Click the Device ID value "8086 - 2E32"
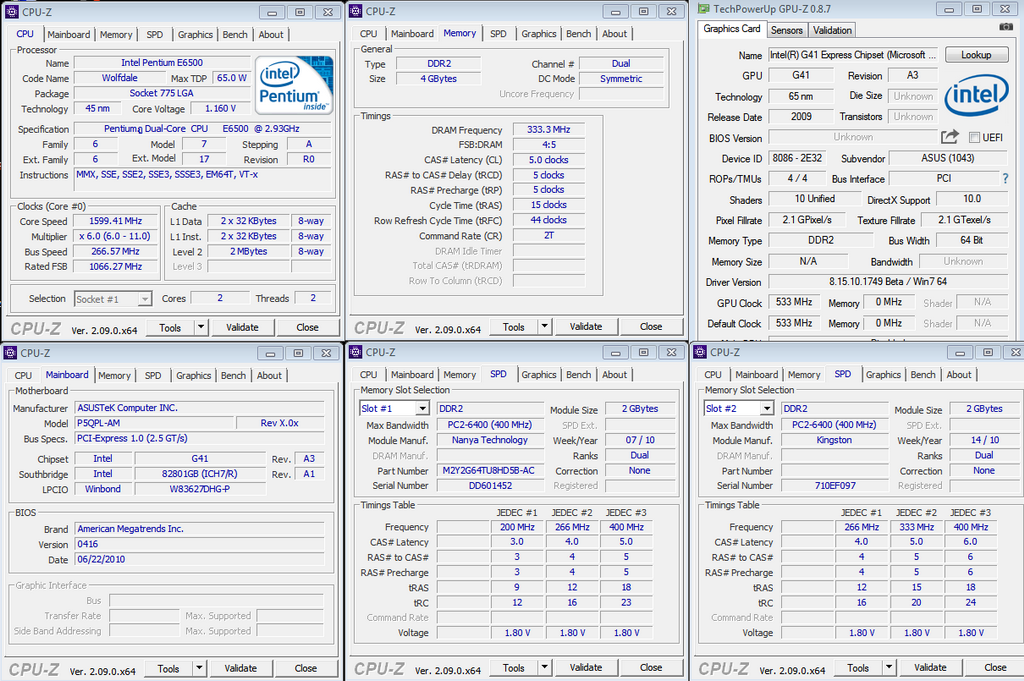The image size is (1024, 681). [x=797, y=158]
